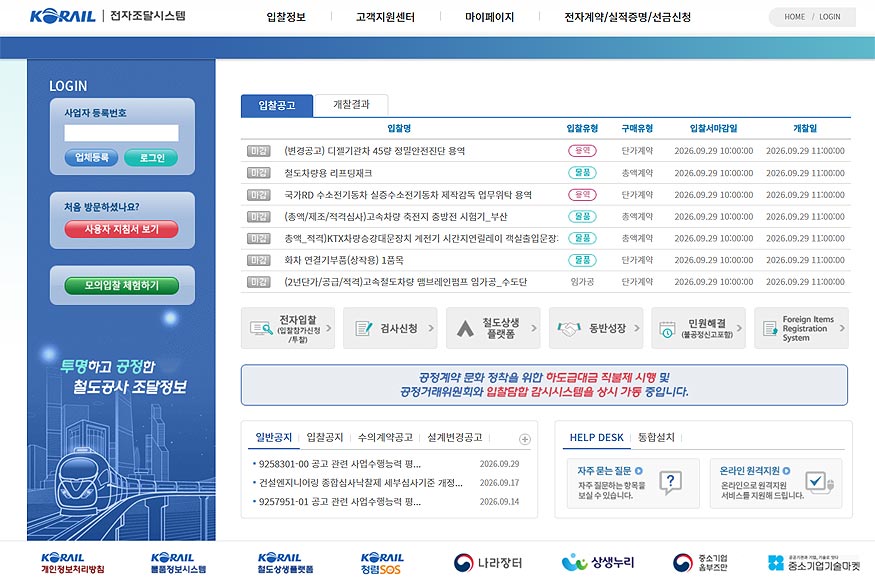Viewport: 875px width, 579px height.
Task: Click the 사용자 지침서 보기 button
Action: coord(122,229)
